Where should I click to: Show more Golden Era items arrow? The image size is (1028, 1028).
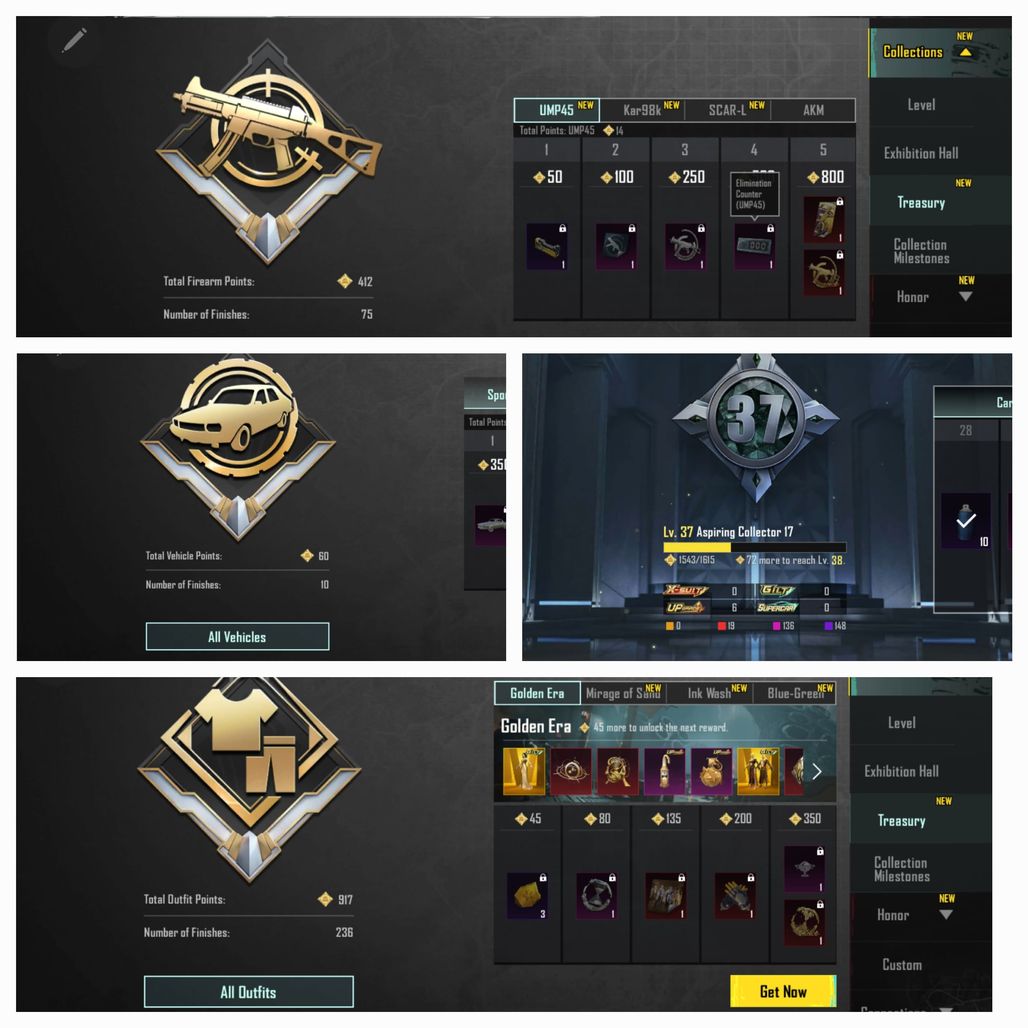[x=816, y=772]
